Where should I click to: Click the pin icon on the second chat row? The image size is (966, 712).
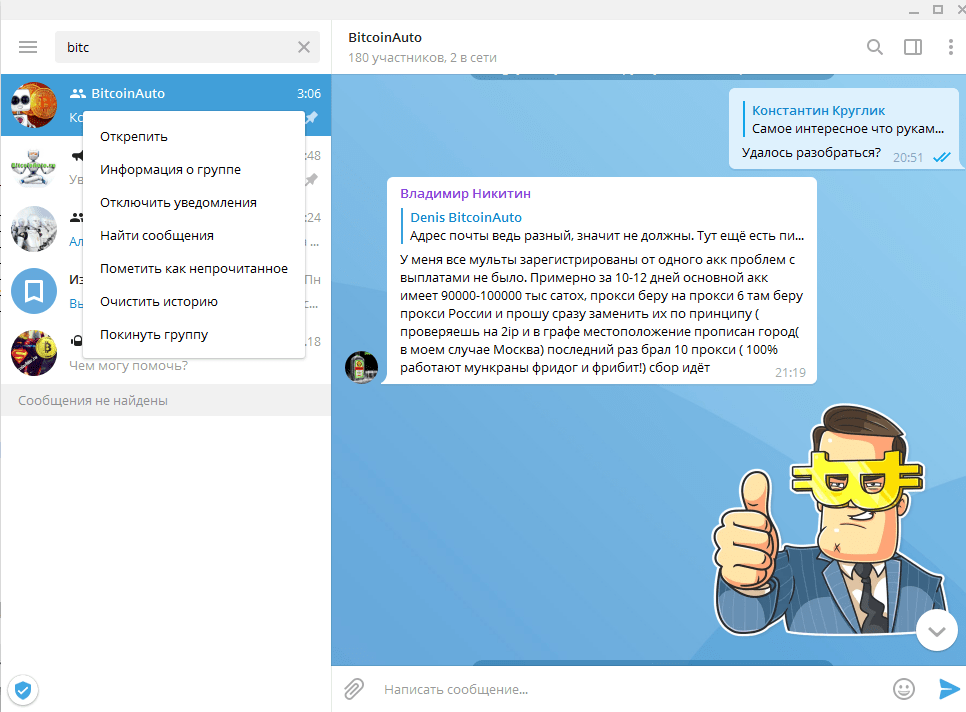pyautogui.click(x=312, y=179)
